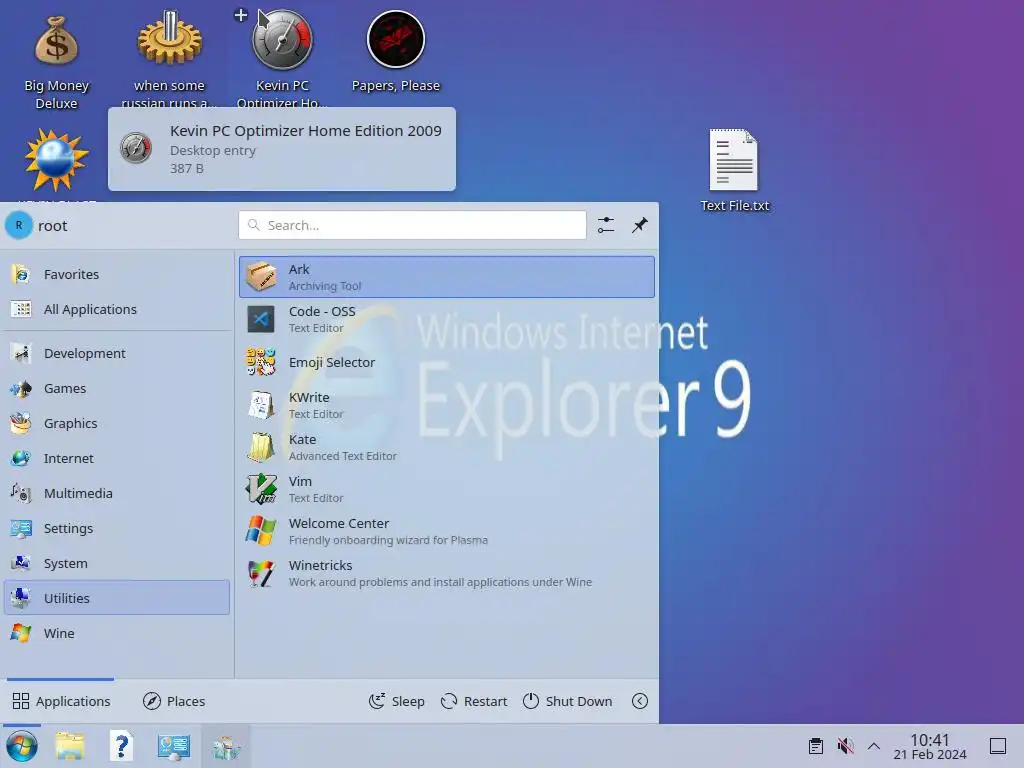Launch Winetricks

pyautogui.click(x=447, y=573)
